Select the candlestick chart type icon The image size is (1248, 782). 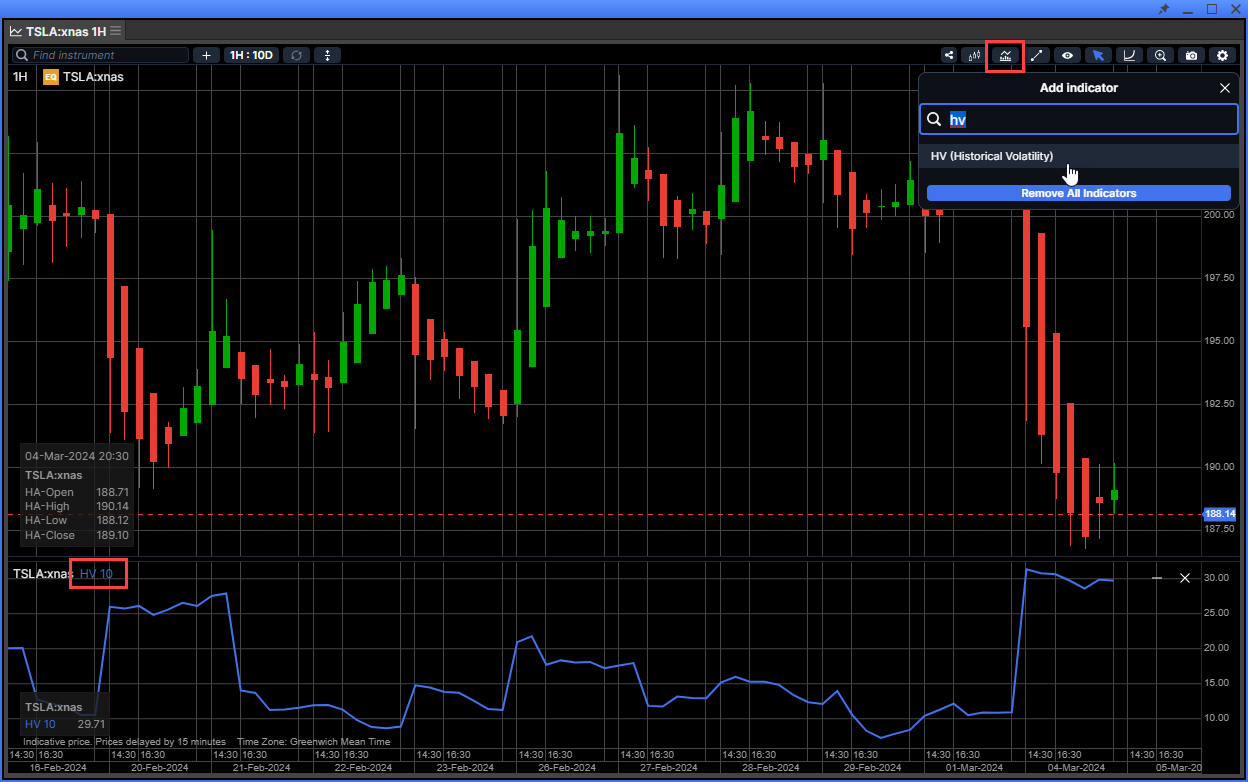coord(973,55)
